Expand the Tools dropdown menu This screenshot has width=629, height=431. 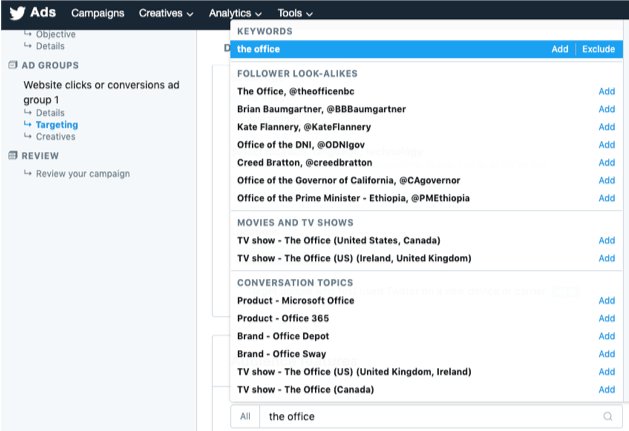pyautogui.click(x=295, y=13)
